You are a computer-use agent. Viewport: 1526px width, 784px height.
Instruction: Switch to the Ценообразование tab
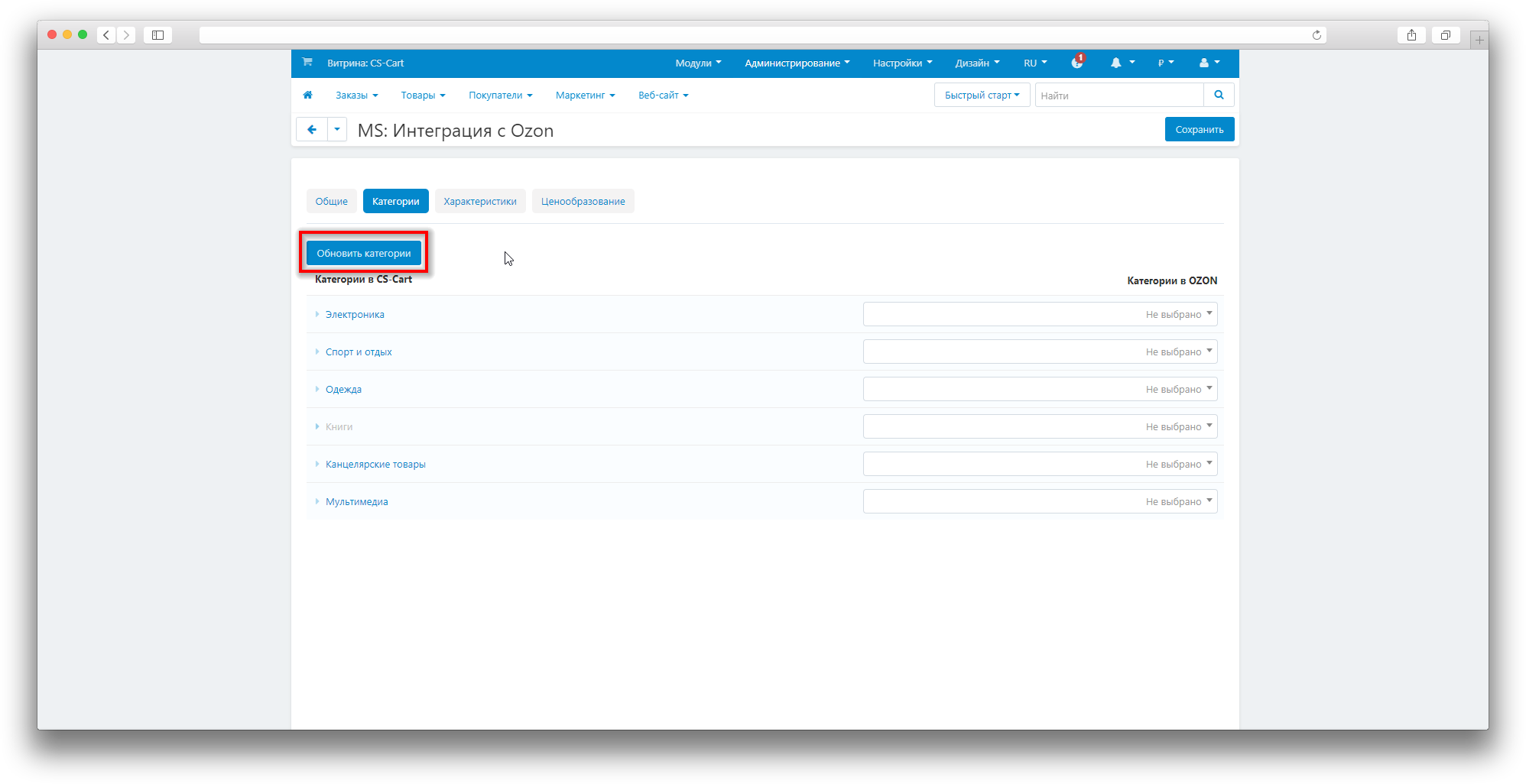(583, 201)
